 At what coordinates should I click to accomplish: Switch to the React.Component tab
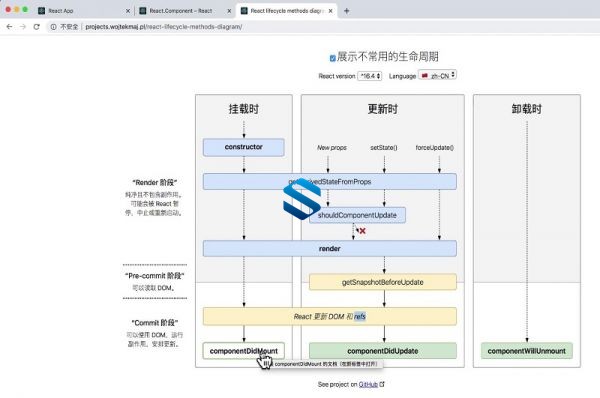click(185, 11)
